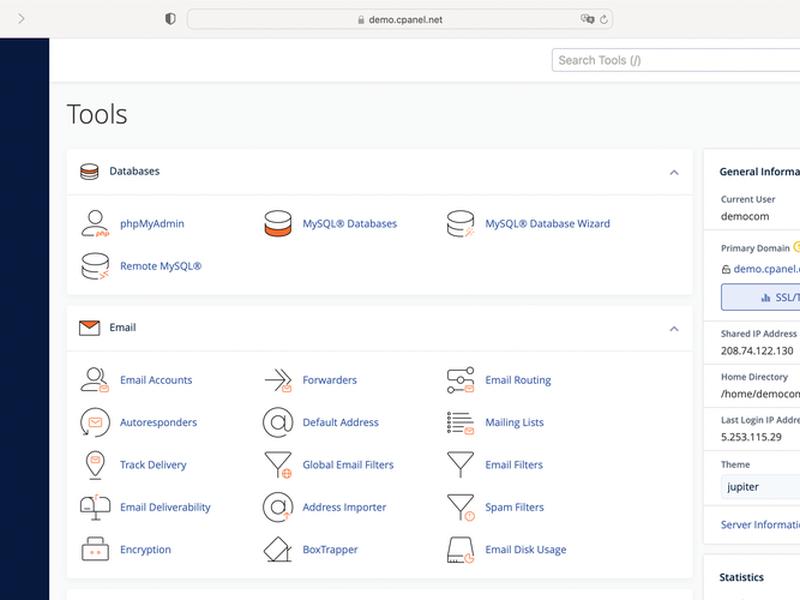The height and width of the screenshot is (600, 800).
Task: Open the Autoresponders link
Action: click(x=158, y=422)
